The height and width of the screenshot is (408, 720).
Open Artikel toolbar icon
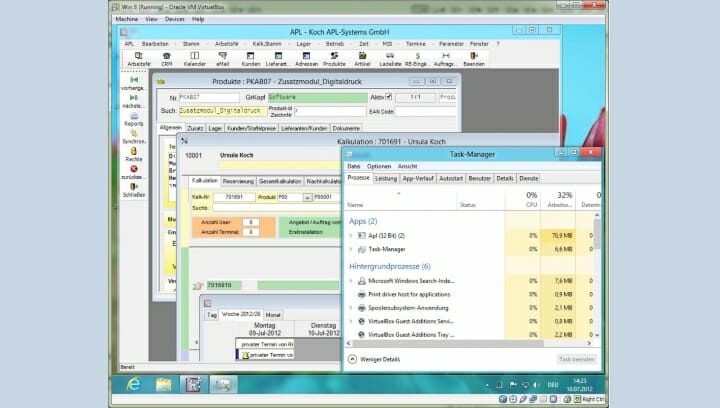pyautogui.click(x=362, y=59)
